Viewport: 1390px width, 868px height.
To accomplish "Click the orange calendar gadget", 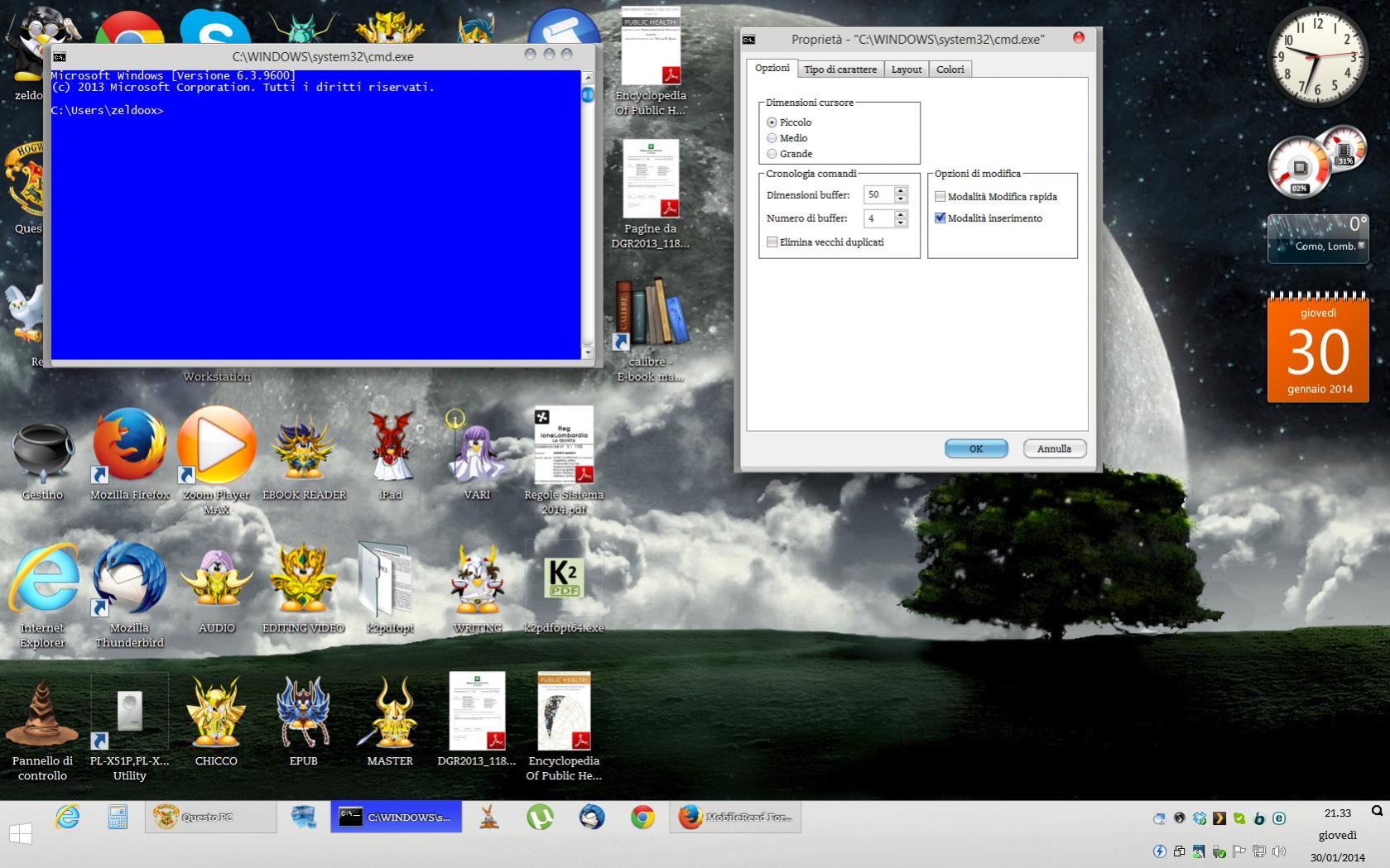I will 1318,347.
